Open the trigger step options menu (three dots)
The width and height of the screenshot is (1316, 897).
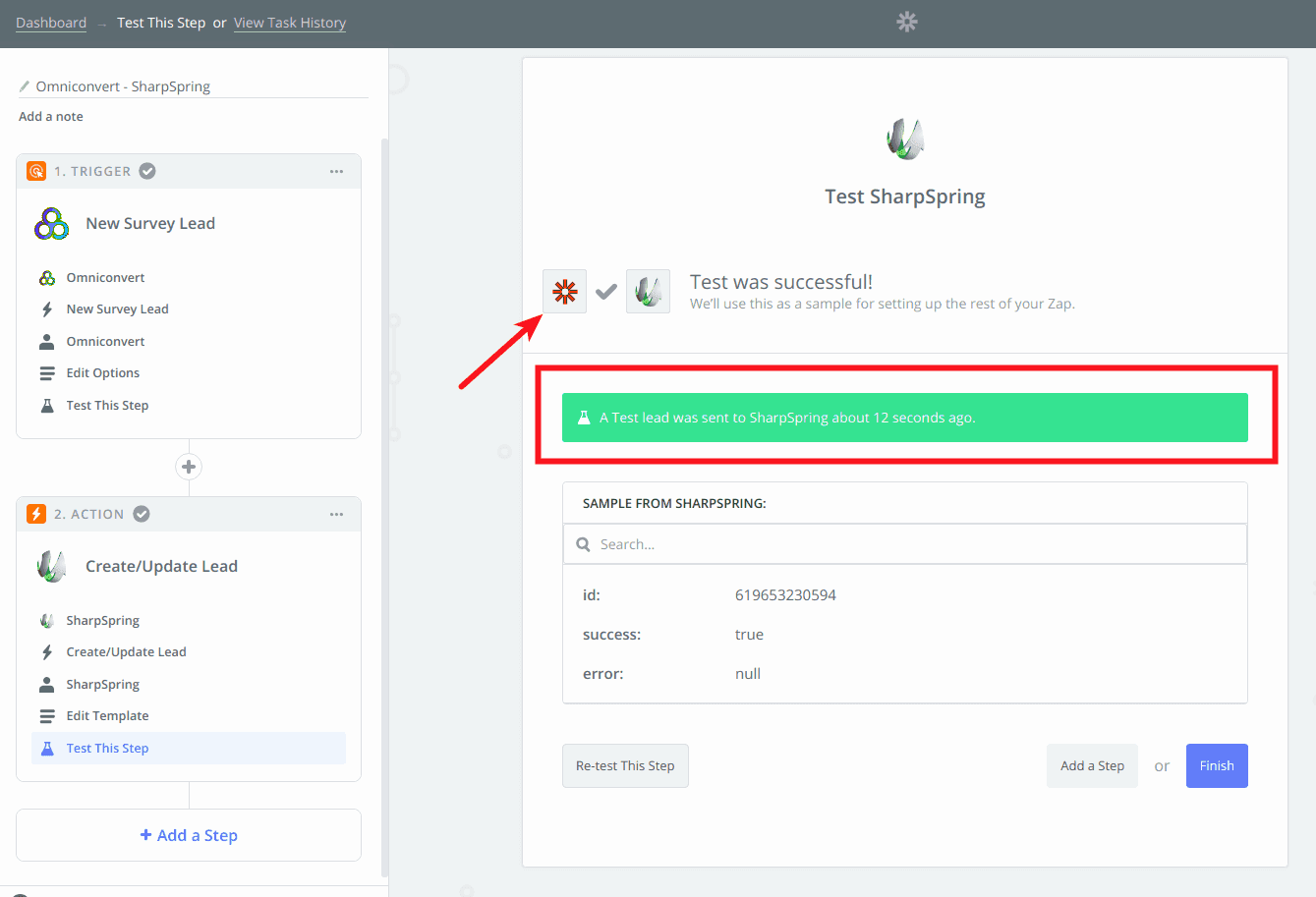click(336, 170)
